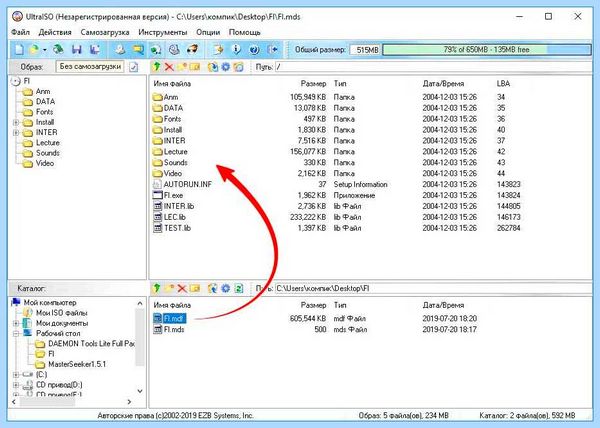The height and width of the screenshot is (428, 600).
Task: Click the document with arrow toolbar icon
Action: click(x=218, y=49)
